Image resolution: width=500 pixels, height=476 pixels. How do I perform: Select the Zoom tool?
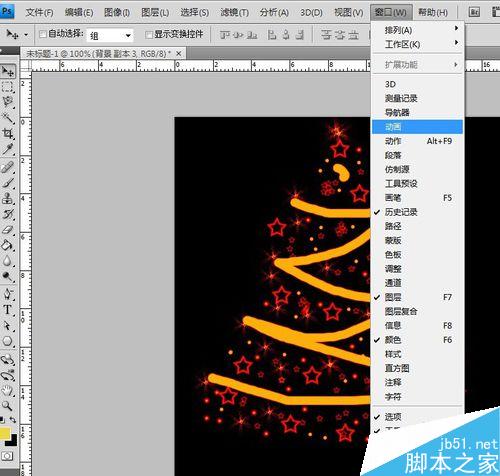(7, 406)
